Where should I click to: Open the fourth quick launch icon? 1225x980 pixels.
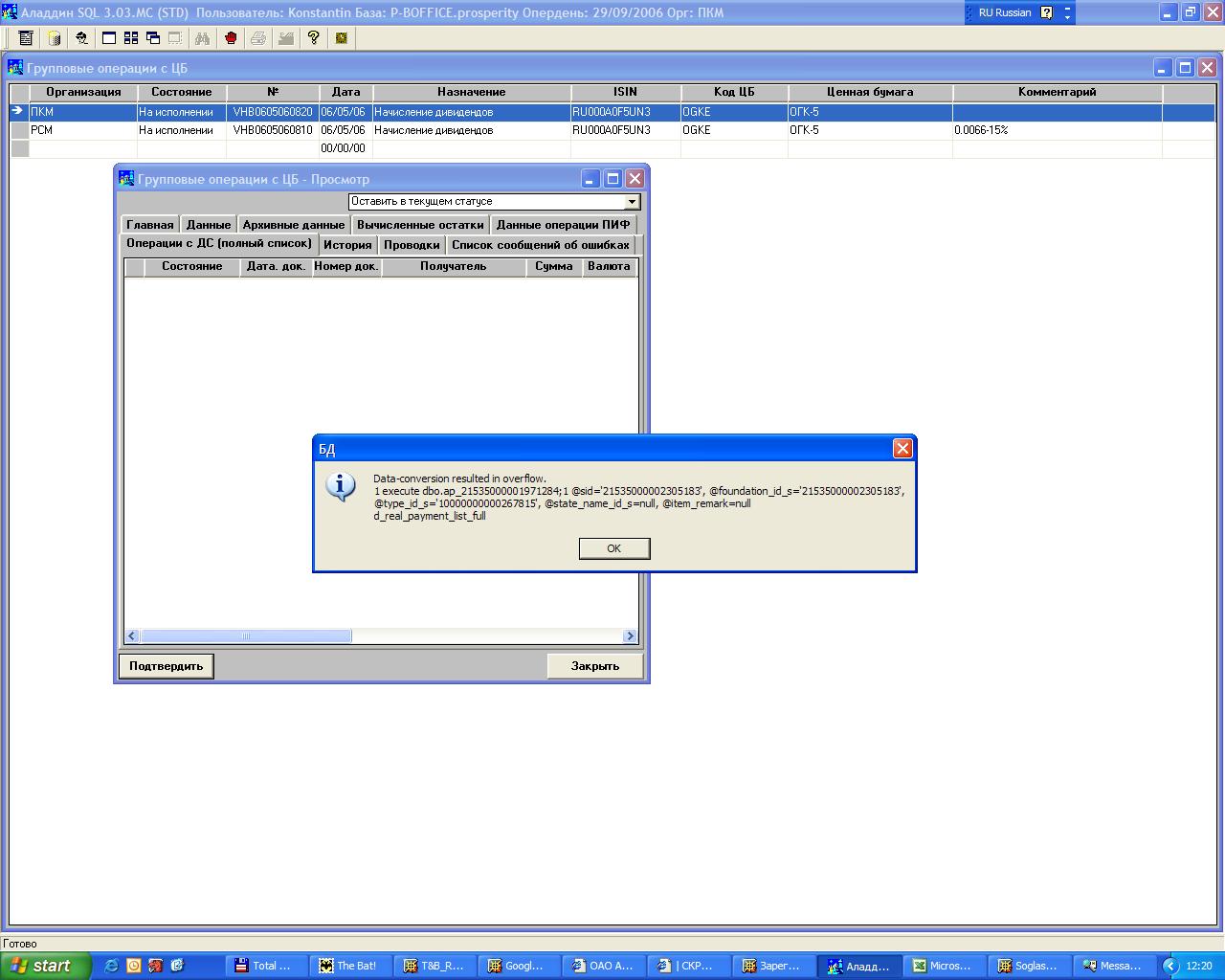[177, 966]
